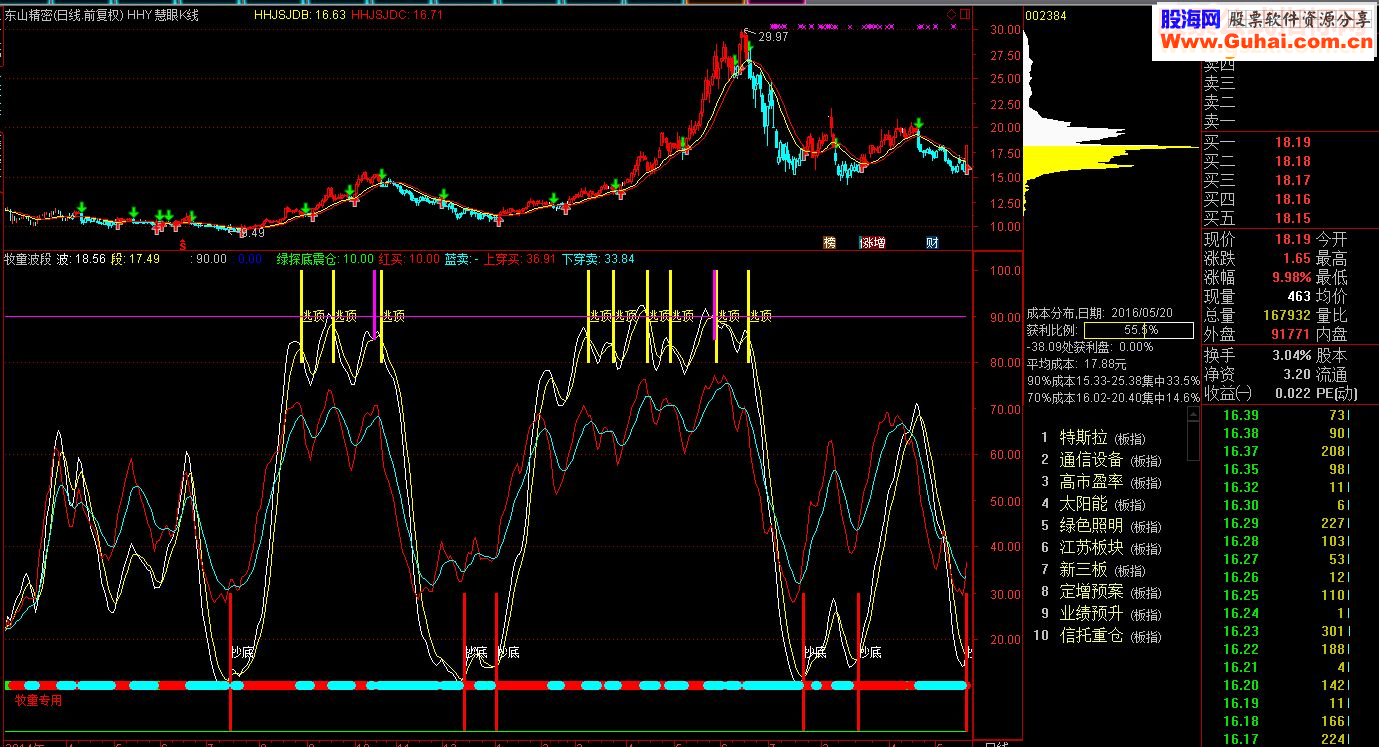Open the 财 marker on the K-line chart
This screenshot has width=1379, height=747.
[932, 242]
